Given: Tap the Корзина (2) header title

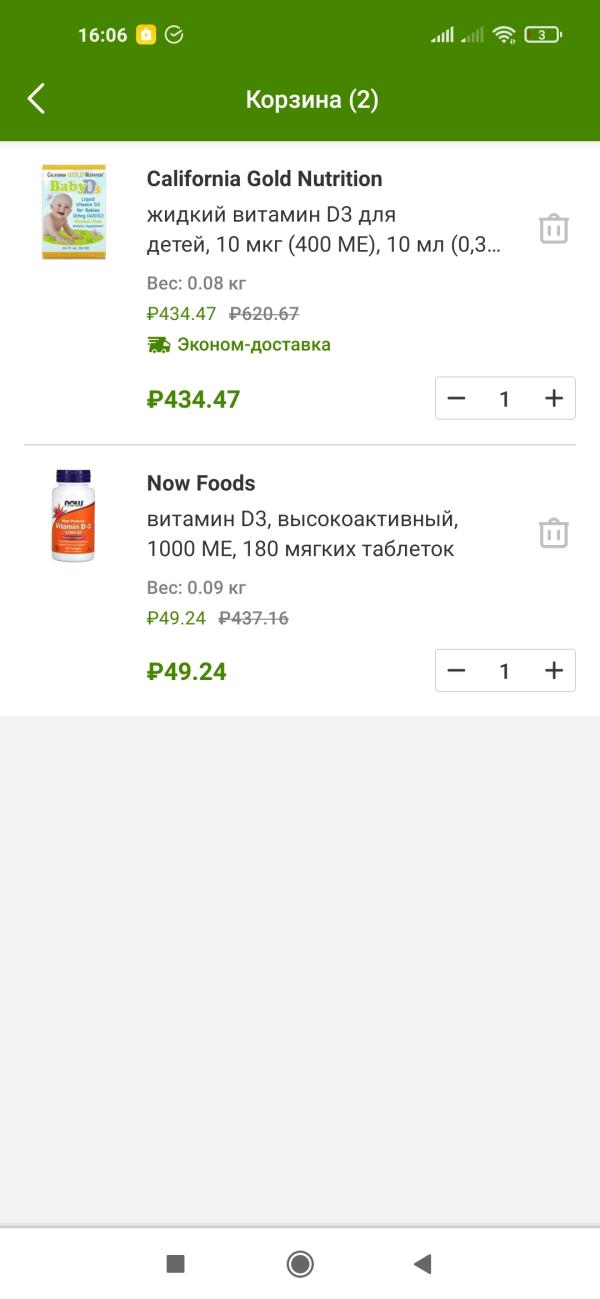Looking at the screenshot, I should coord(312,100).
